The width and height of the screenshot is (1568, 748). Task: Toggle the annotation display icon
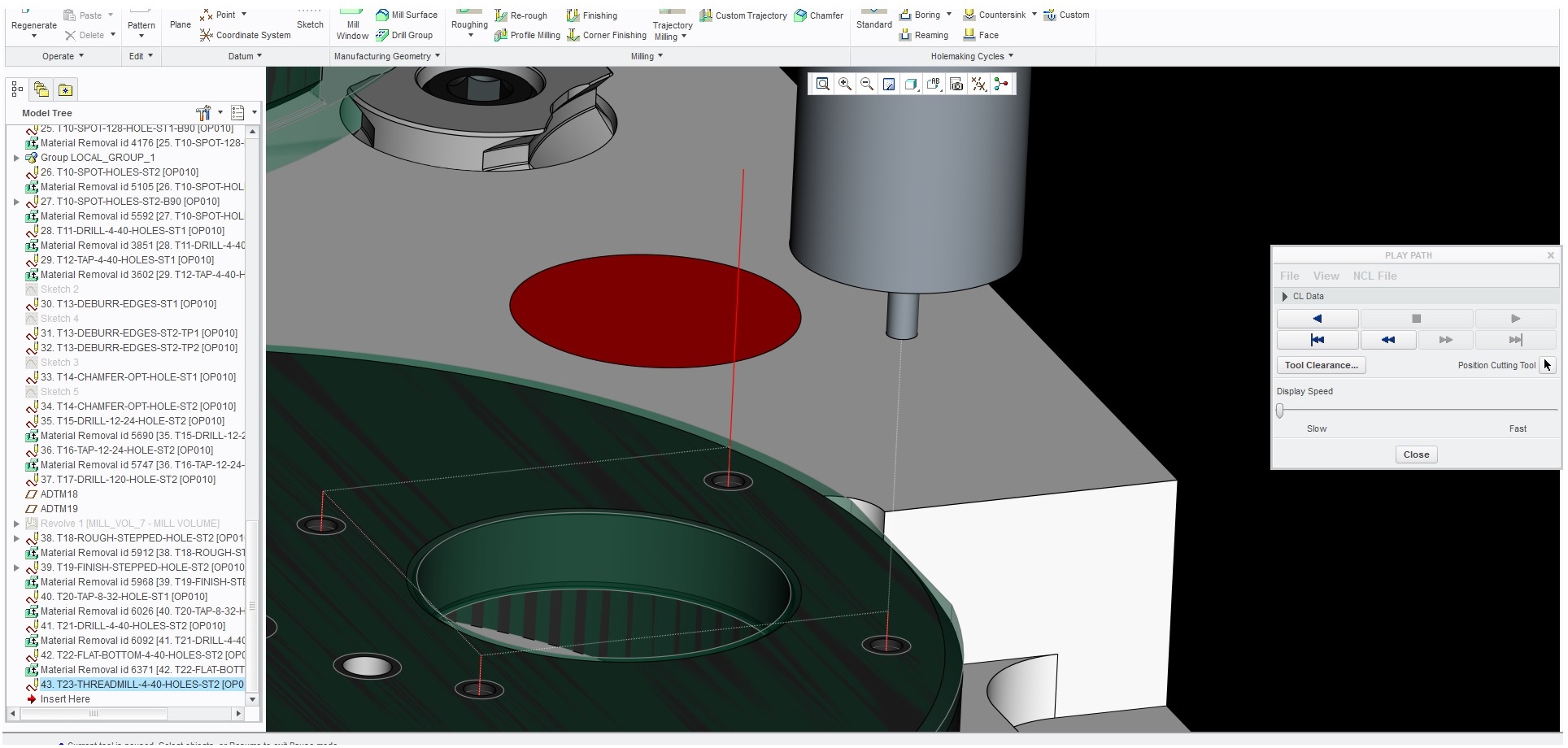tap(934, 84)
